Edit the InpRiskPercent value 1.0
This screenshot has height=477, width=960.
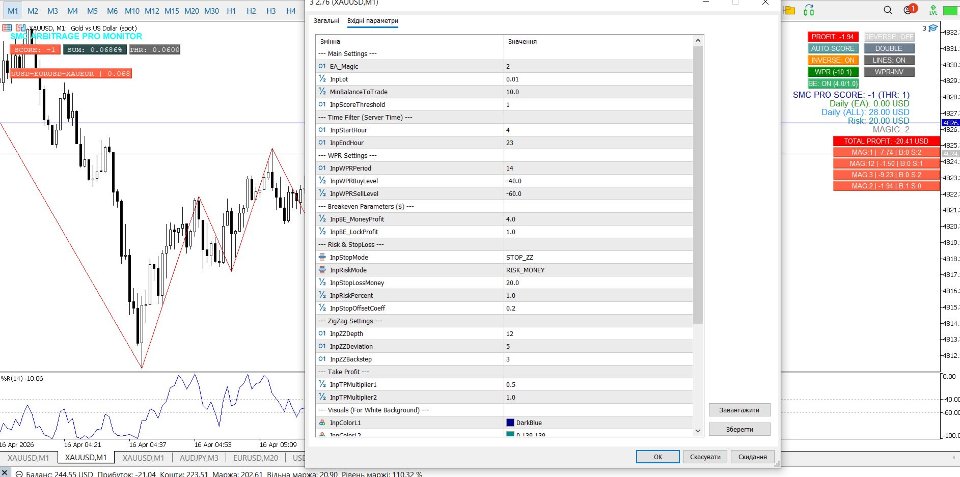598,295
